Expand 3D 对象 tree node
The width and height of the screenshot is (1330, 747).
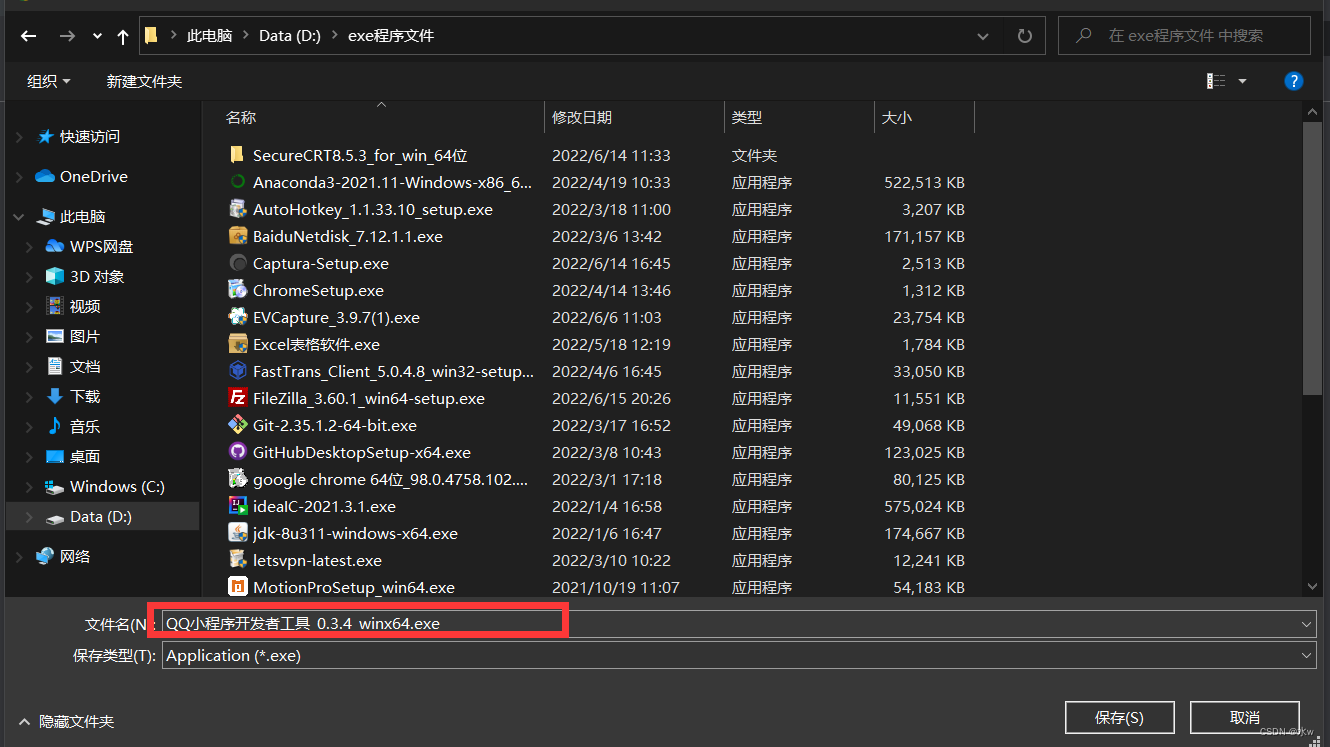[x=28, y=277]
